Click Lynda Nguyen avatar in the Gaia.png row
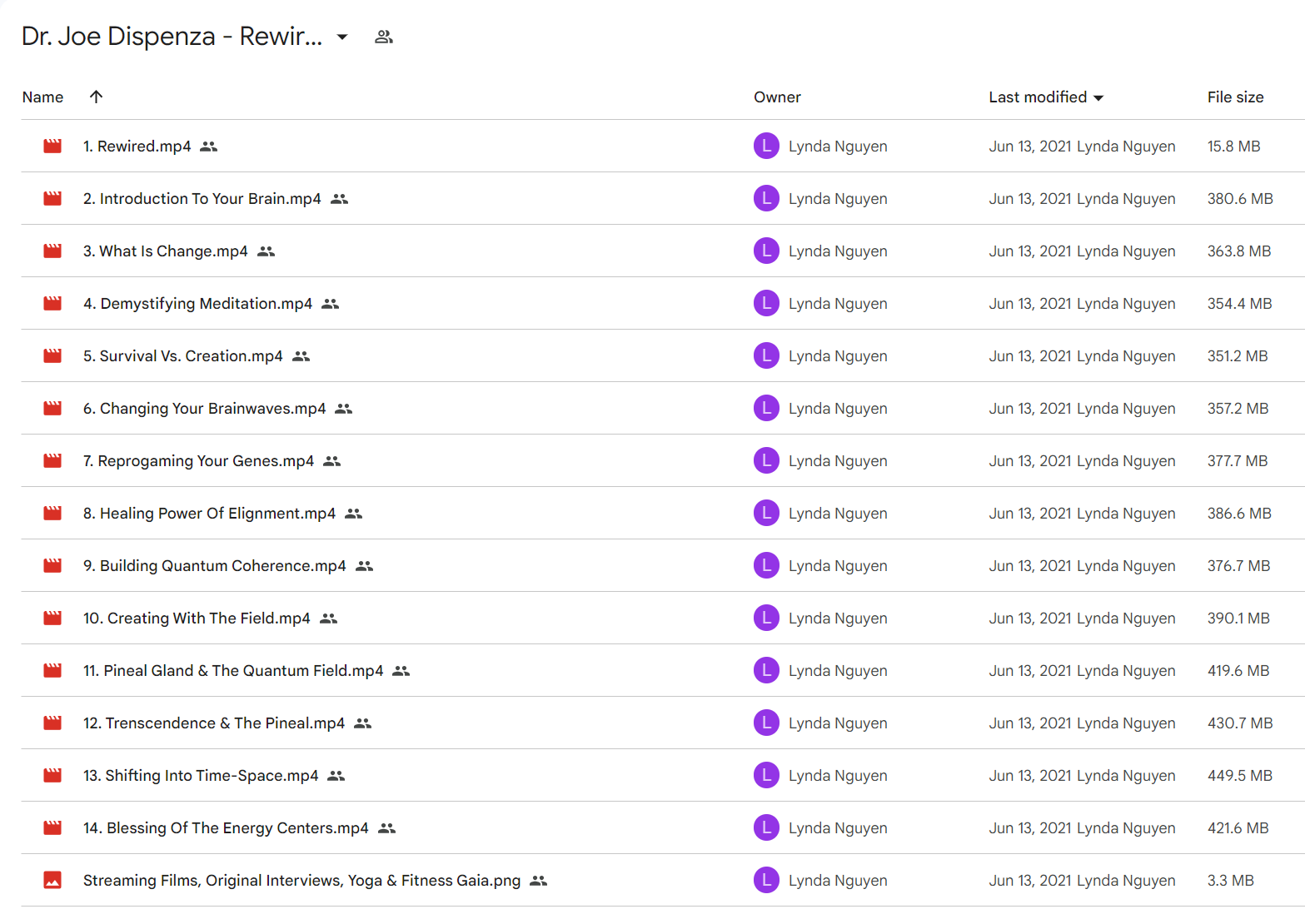Screen dimensions: 1305x924 [766, 880]
